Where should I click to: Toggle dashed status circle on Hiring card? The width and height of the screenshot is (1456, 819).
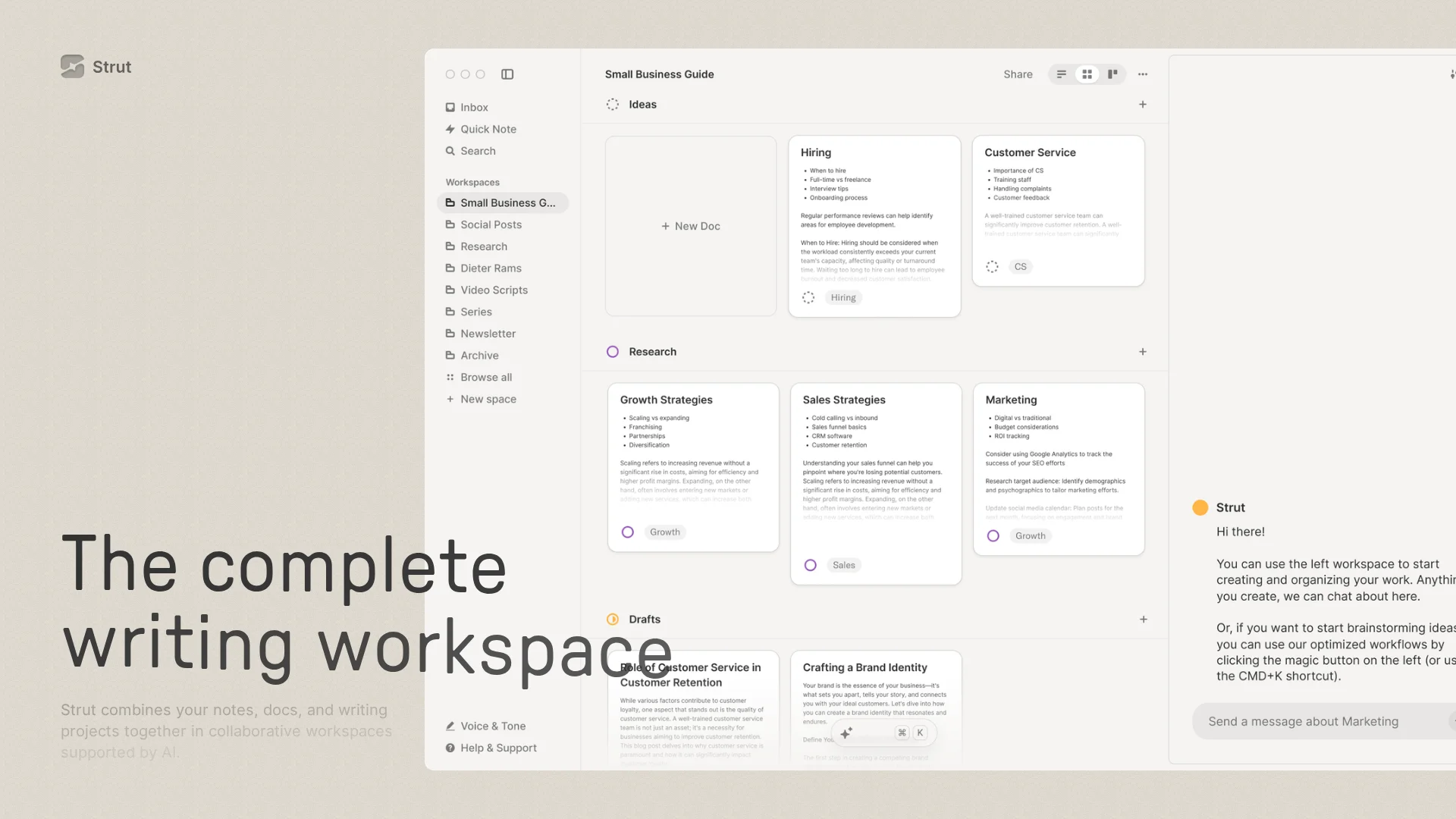(808, 298)
